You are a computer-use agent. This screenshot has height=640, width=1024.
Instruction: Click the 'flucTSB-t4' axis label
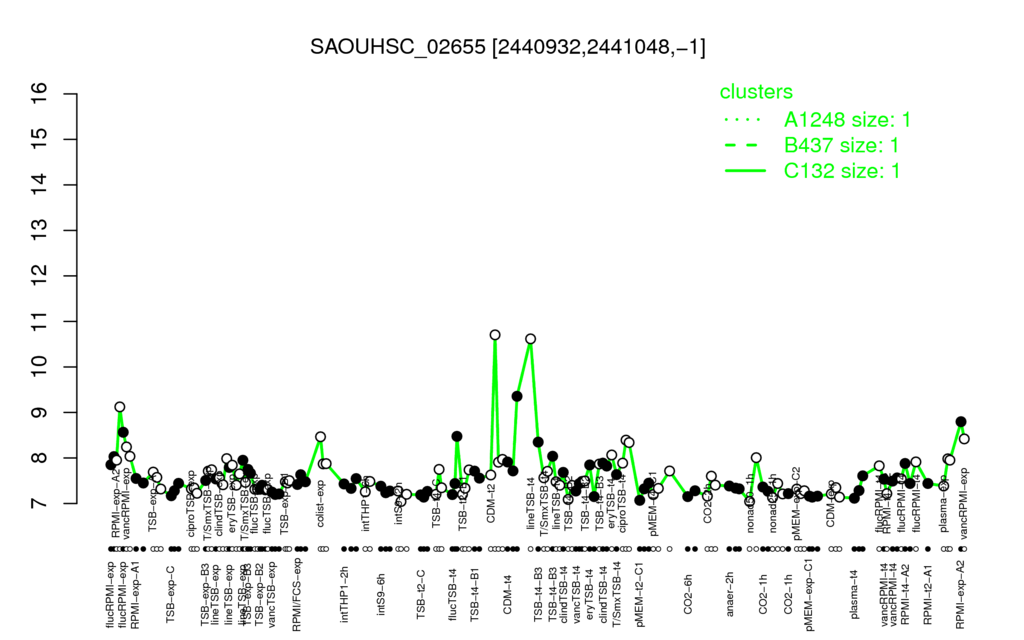[x=454, y=594]
